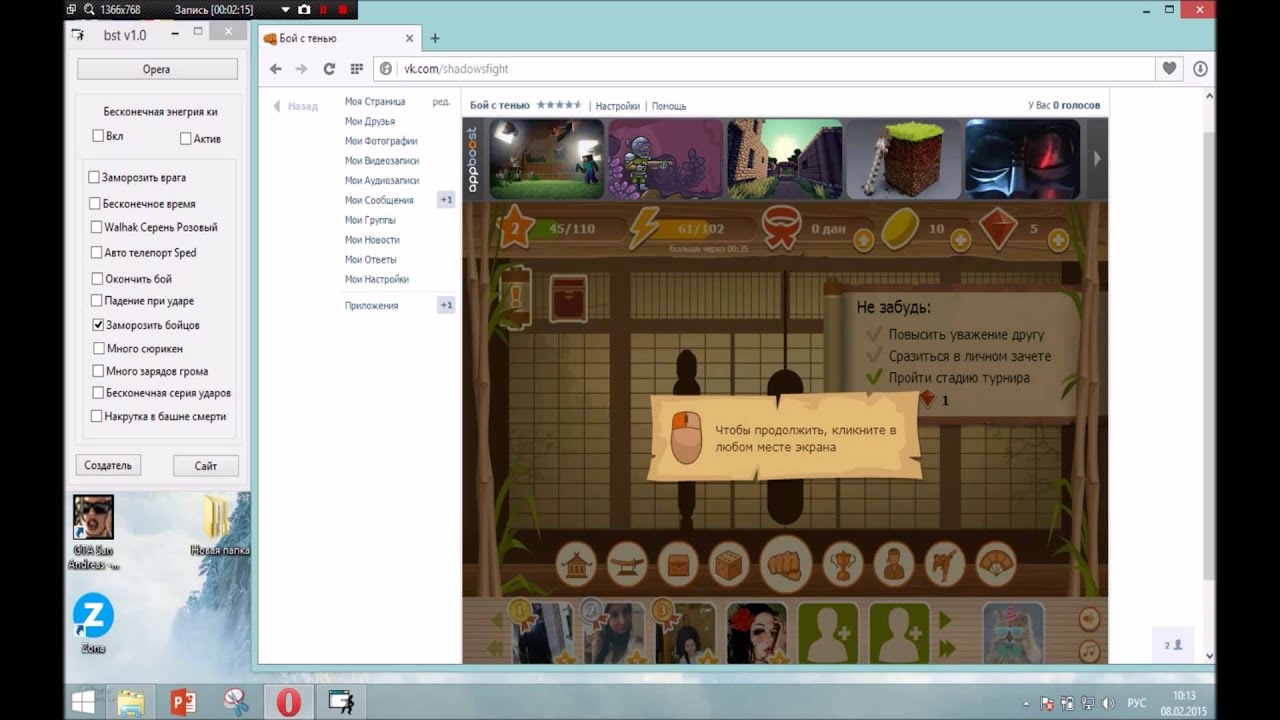
Task: Open the kicking fighter training icon
Action: 944,565
